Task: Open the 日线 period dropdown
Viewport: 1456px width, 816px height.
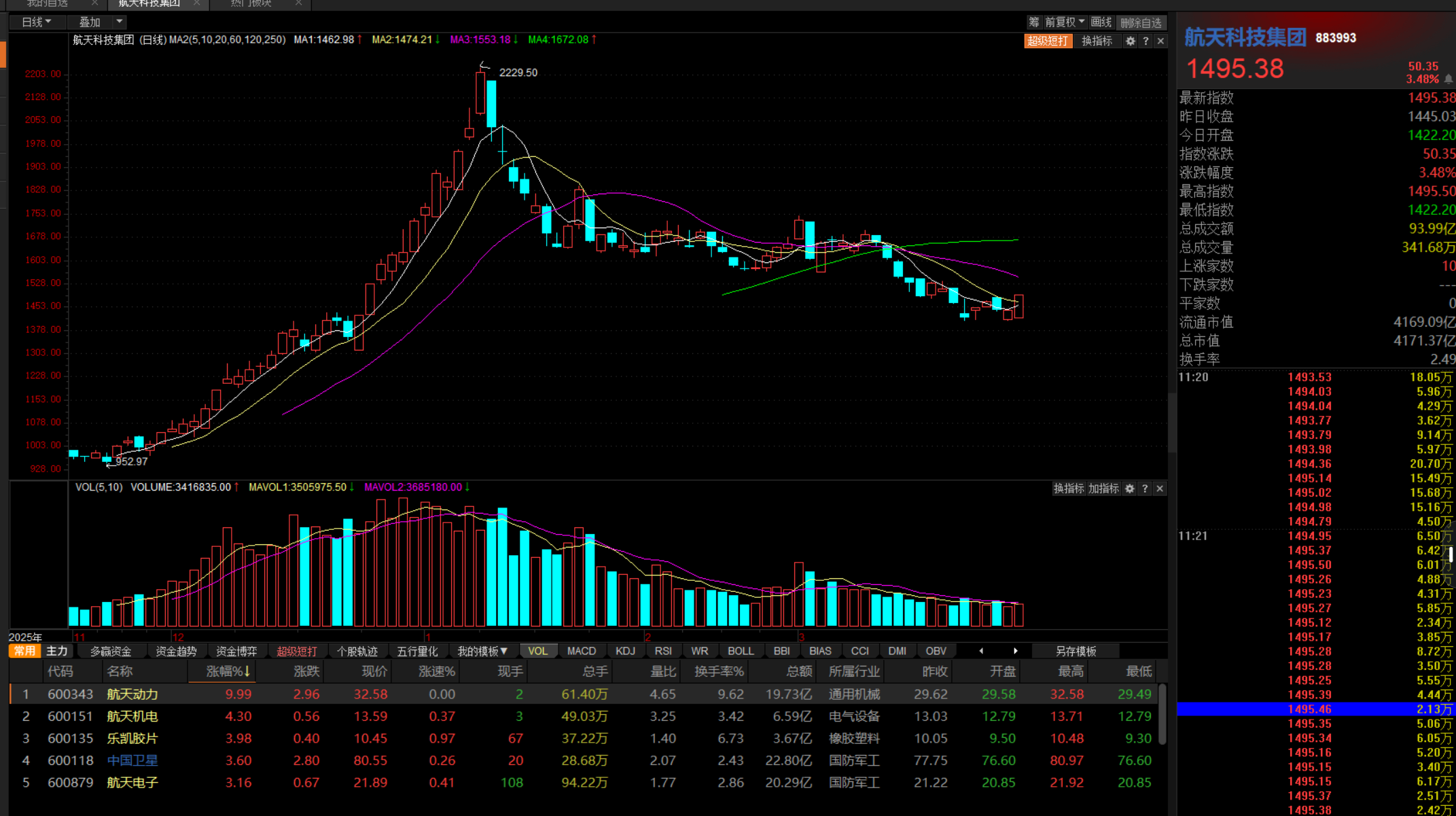Action: coord(37,22)
